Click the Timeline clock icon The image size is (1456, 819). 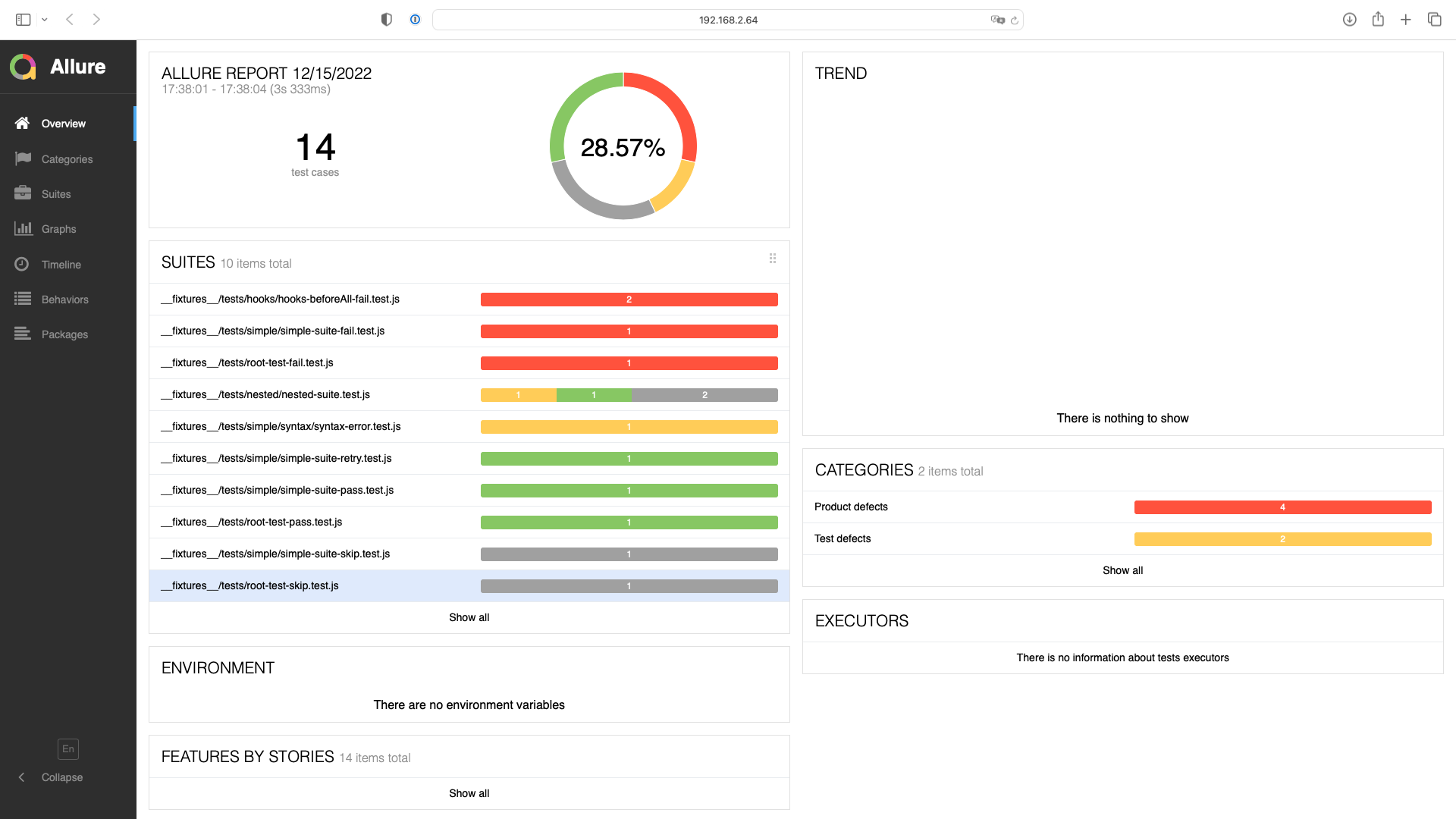click(x=23, y=264)
